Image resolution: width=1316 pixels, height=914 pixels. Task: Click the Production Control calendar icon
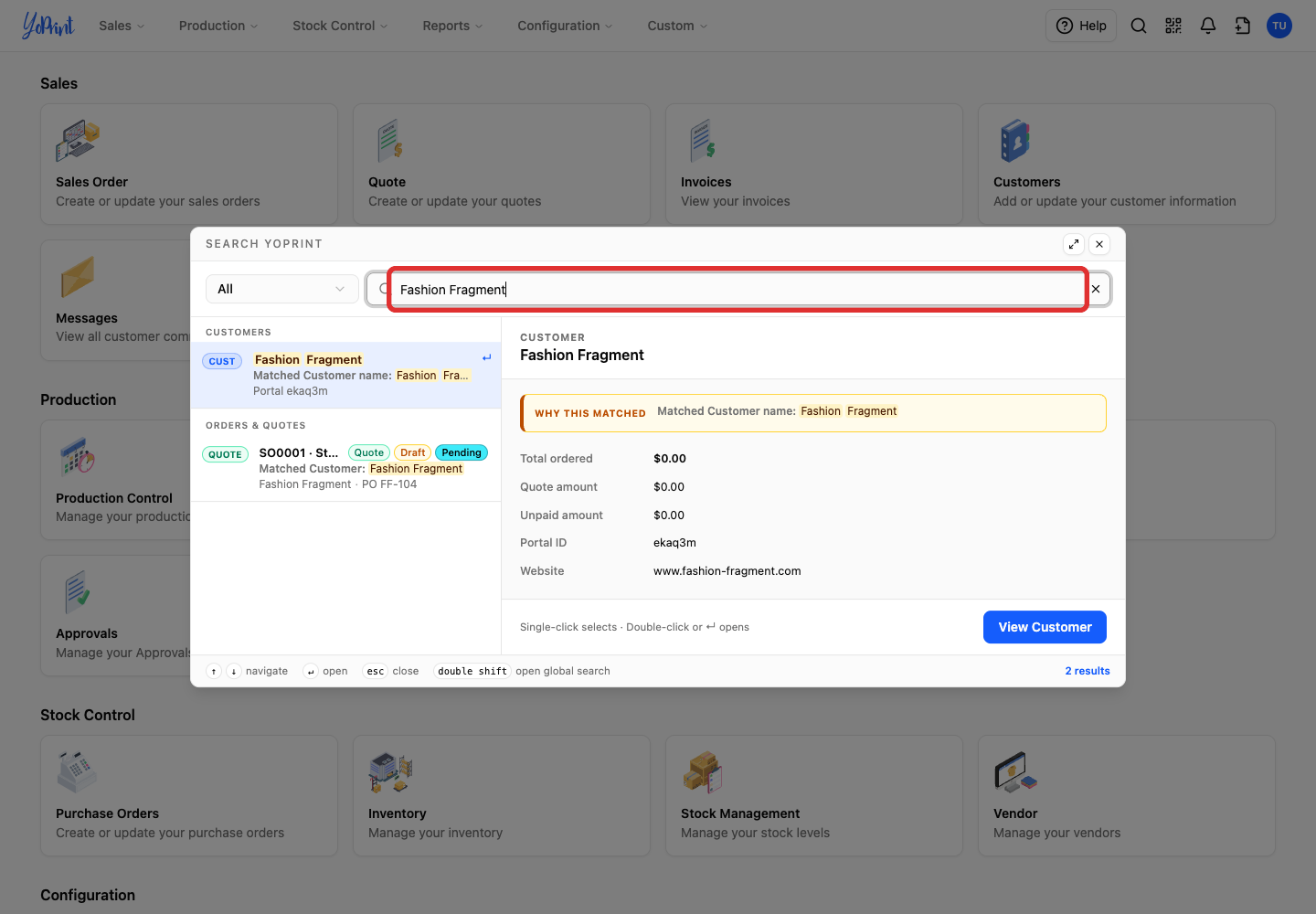click(x=78, y=457)
